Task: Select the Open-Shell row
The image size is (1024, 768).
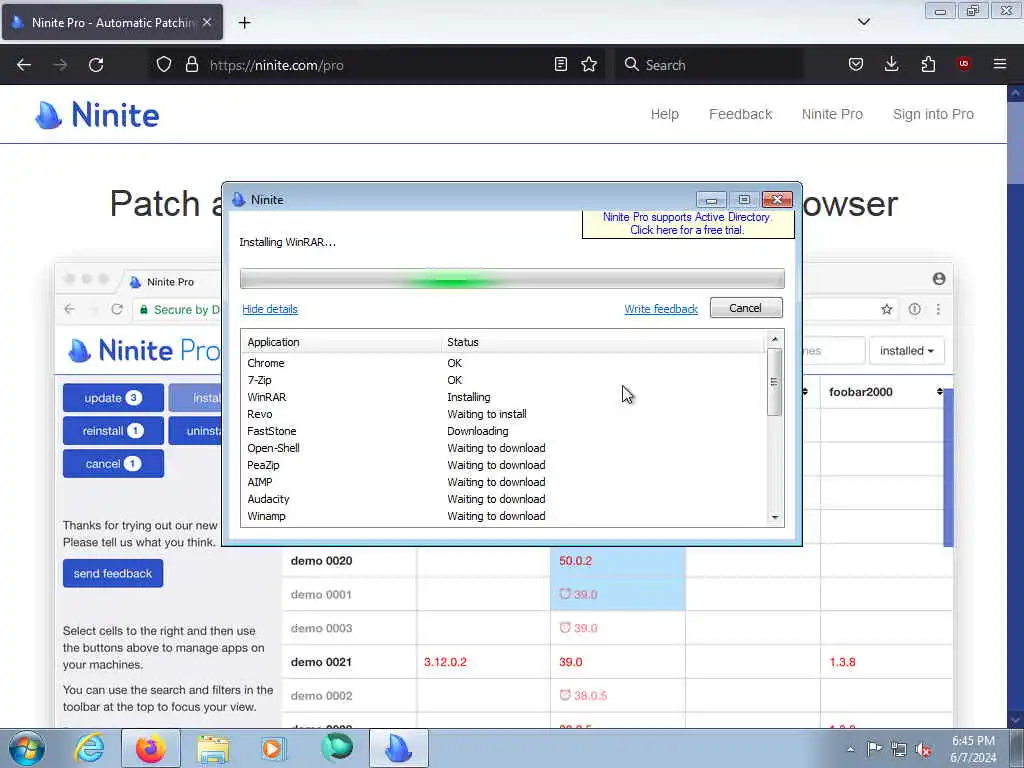Action: point(503,448)
